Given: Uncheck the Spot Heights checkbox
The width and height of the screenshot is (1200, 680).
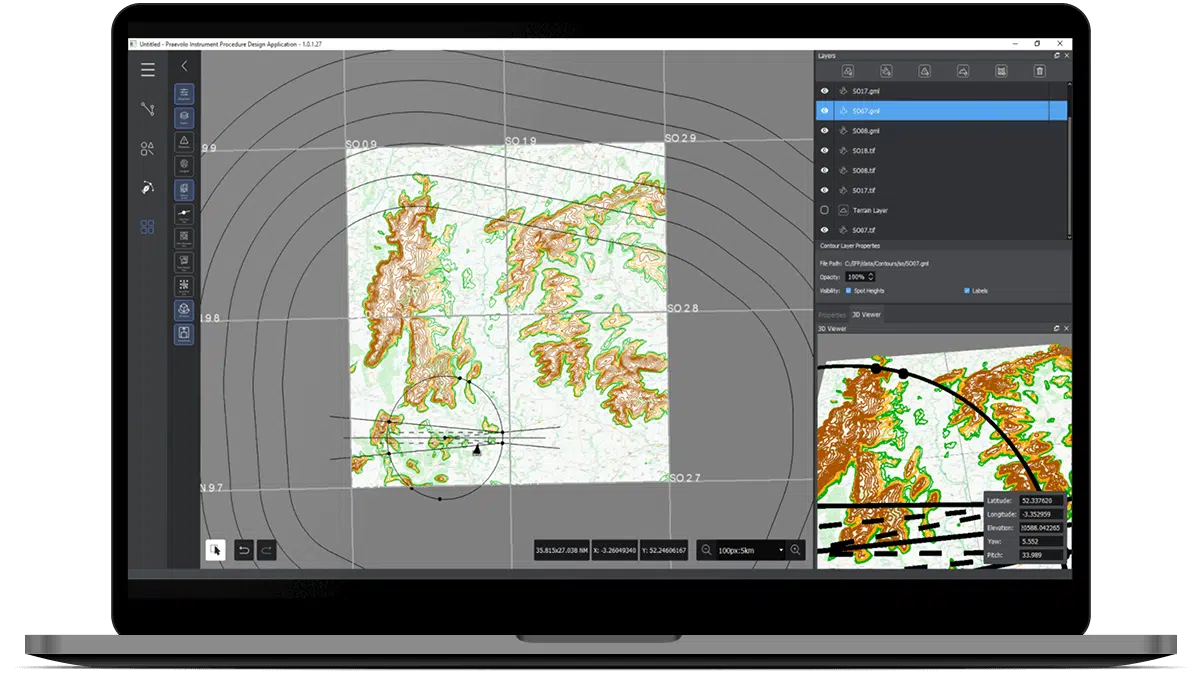Looking at the screenshot, I should (x=849, y=291).
